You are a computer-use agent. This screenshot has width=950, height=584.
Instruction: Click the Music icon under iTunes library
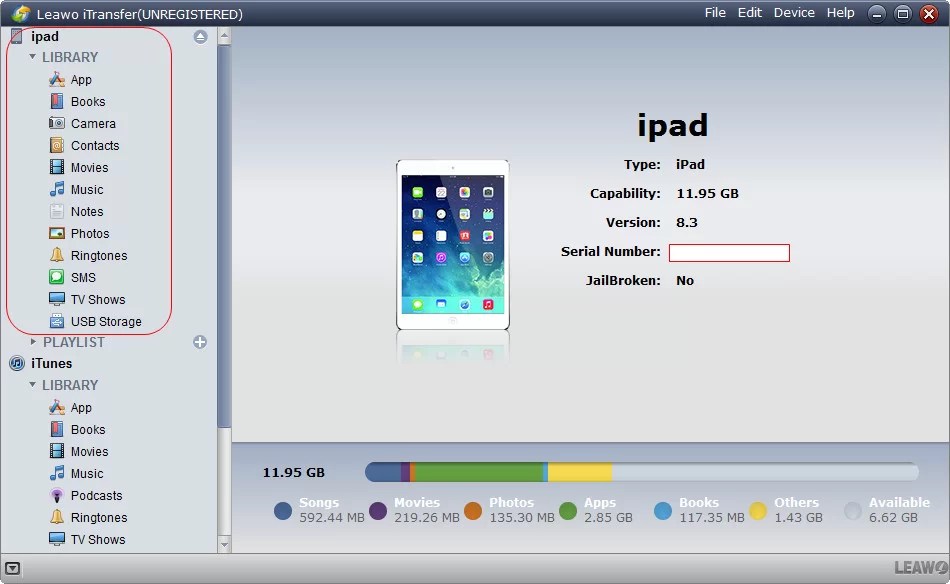click(x=57, y=473)
